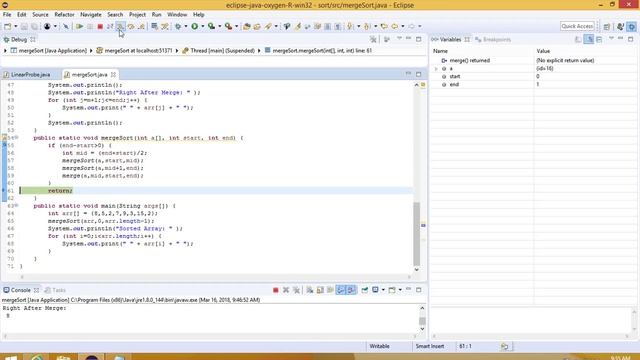
Task: Switch to the Tasks tab
Action: tap(55, 290)
